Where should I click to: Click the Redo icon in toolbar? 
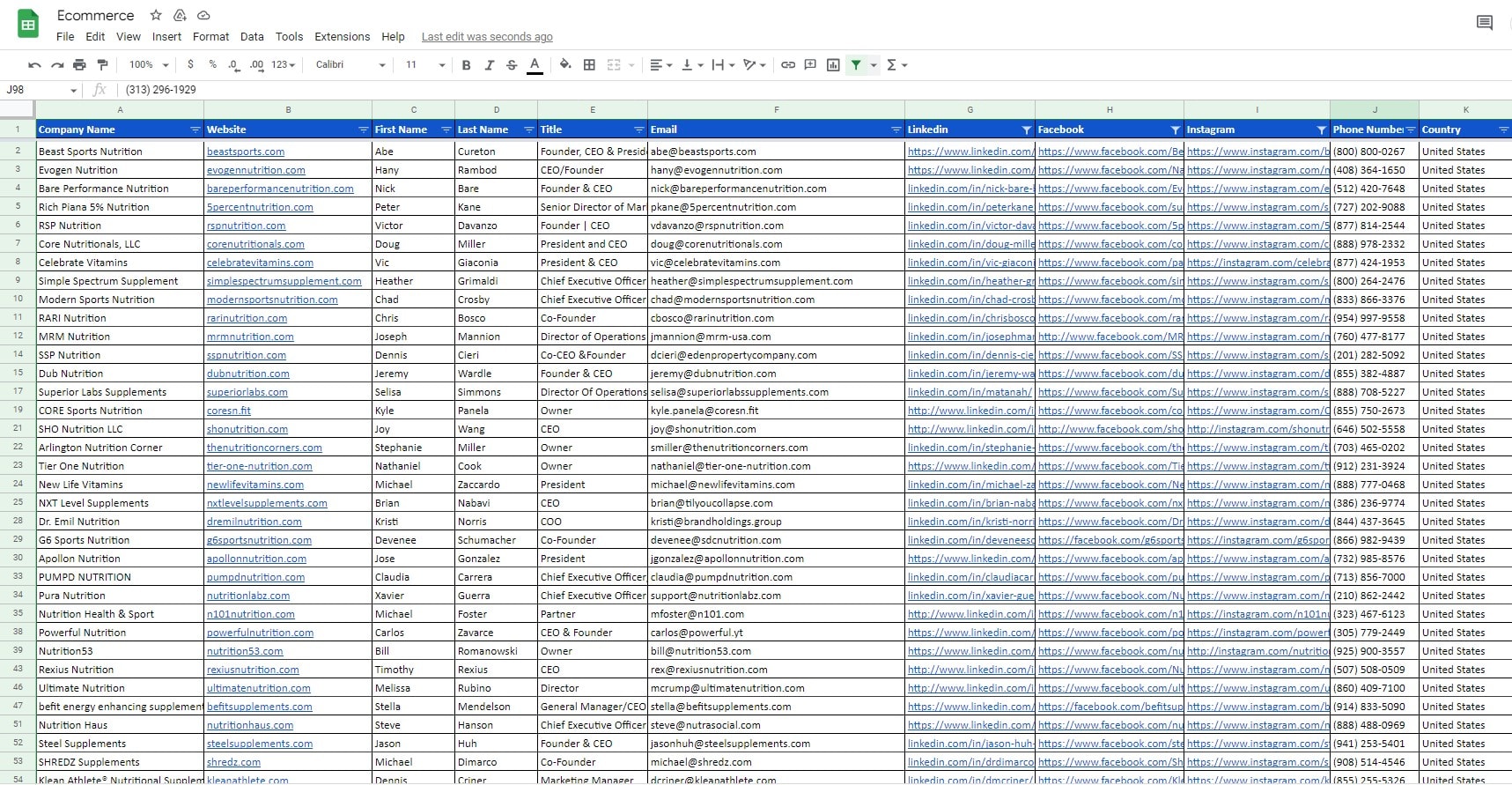tap(57, 64)
